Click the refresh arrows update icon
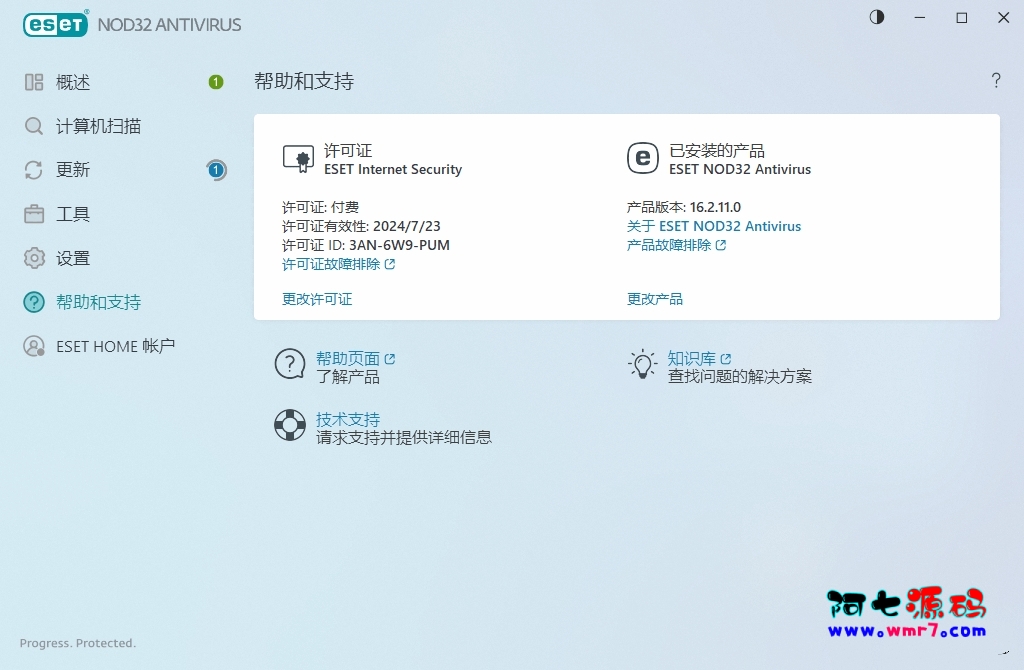The height and width of the screenshot is (670, 1024). [34, 170]
